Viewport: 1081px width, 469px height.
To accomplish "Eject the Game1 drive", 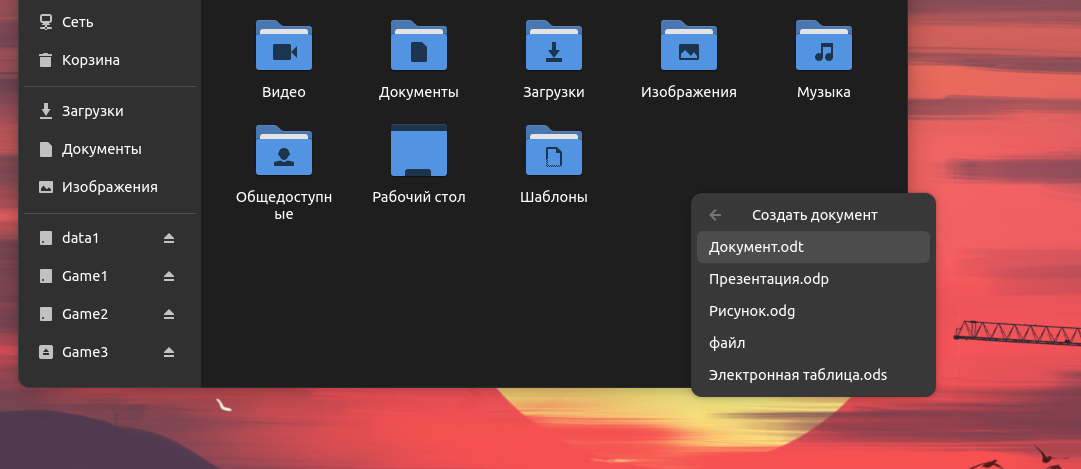I will (169, 276).
